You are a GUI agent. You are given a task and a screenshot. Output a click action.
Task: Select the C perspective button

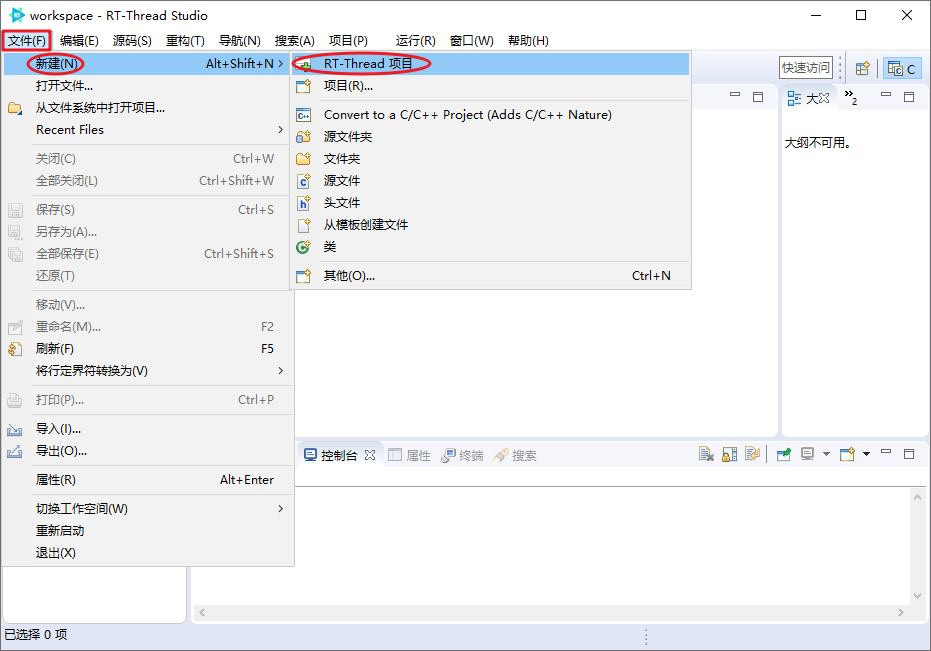902,68
